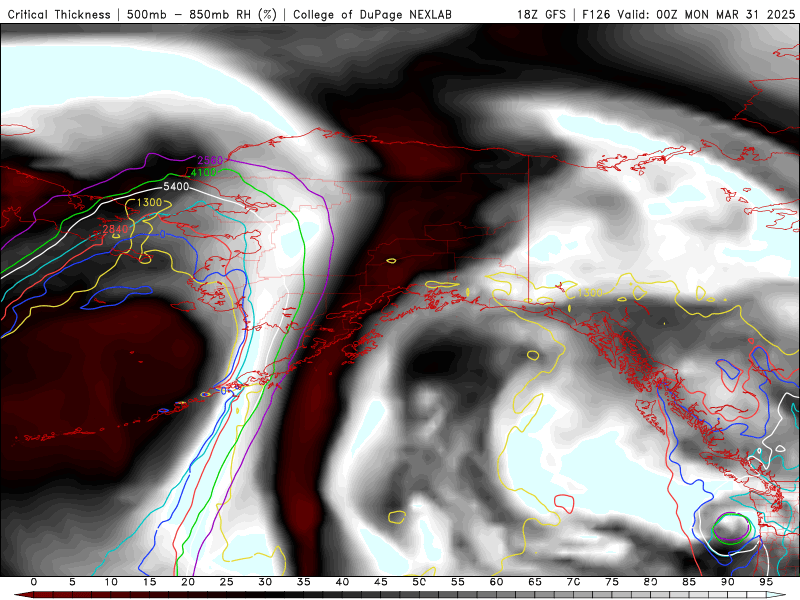Viewport: 800px width, 600px height.
Task: Click the yellow "1300" label beside the 2840 contour
Action: 149,203
